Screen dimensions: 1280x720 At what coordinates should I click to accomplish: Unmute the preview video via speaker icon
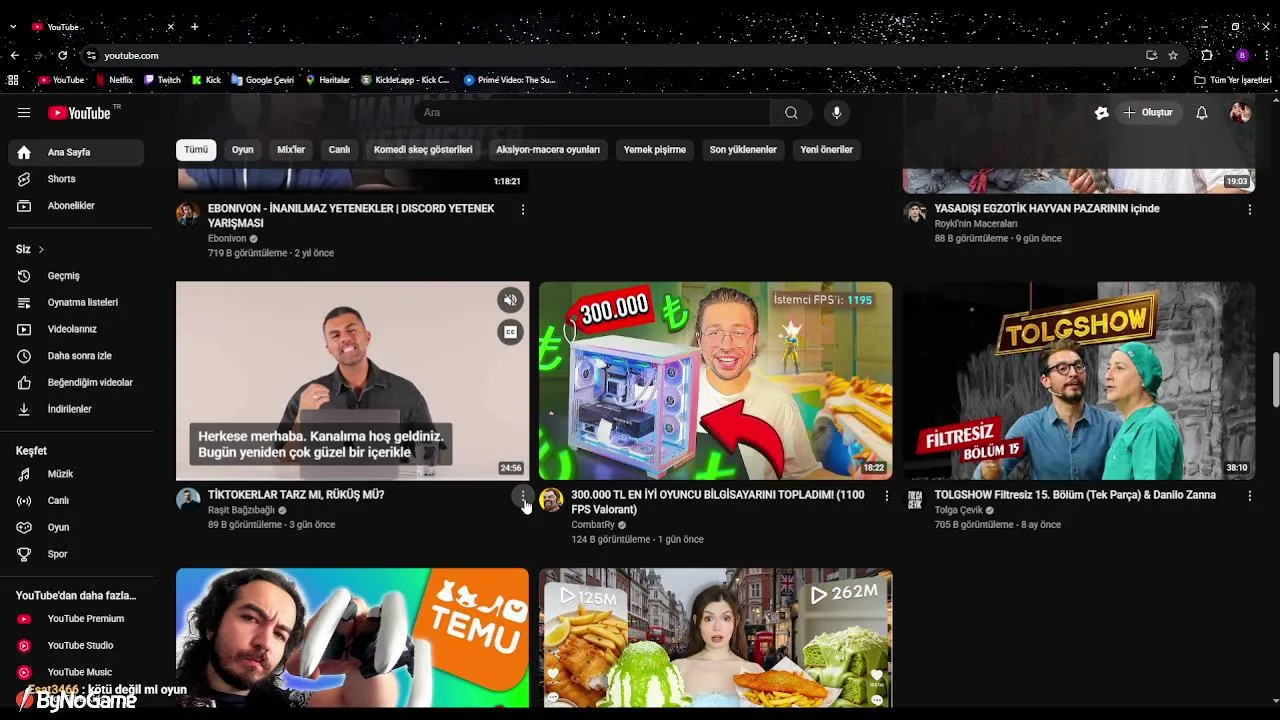(511, 300)
